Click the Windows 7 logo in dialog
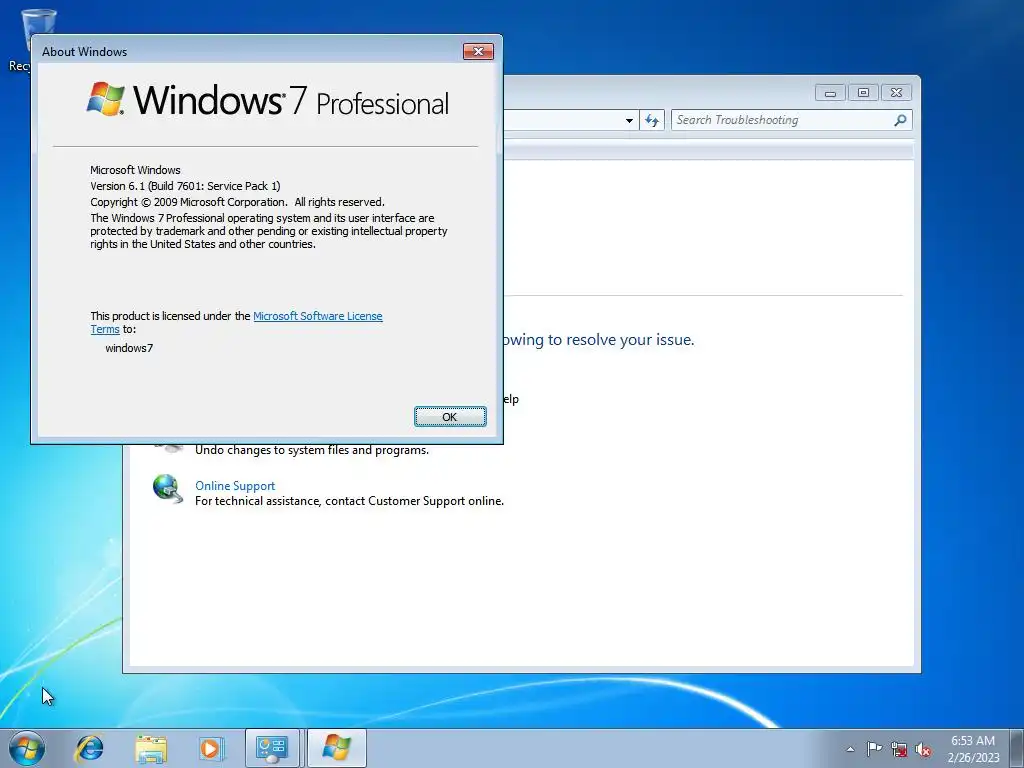Viewport: 1024px width, 768px height. (268, 99)
